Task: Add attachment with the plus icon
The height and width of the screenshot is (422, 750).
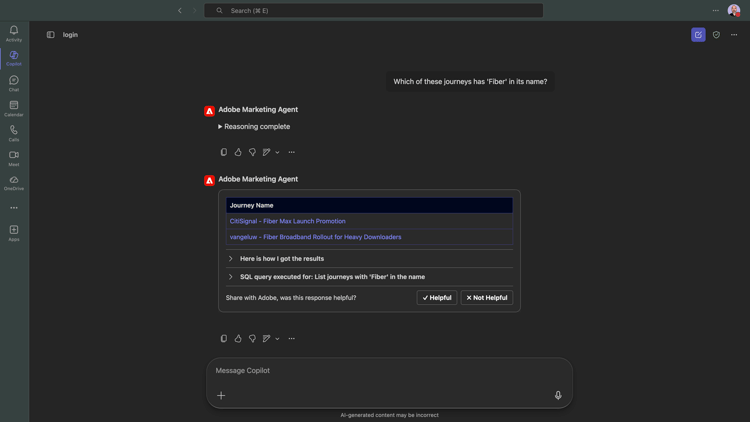Action: [221, 395]
